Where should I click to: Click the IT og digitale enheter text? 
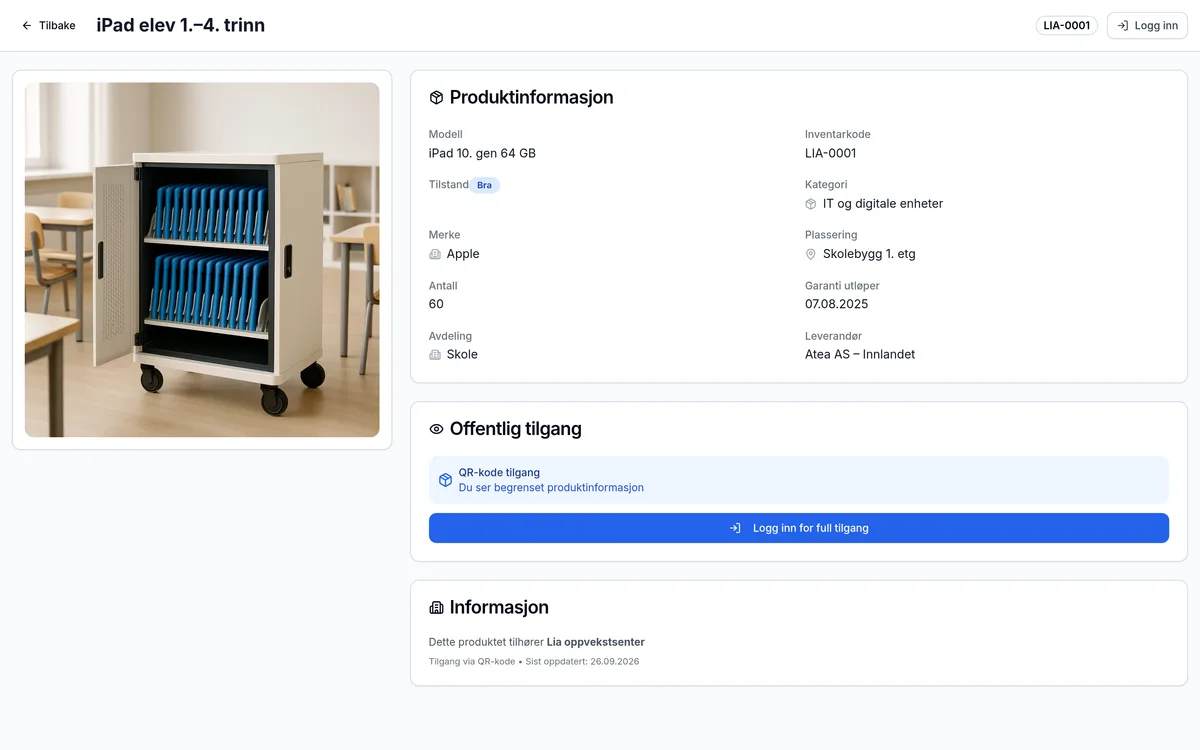(x=883, y=204)
